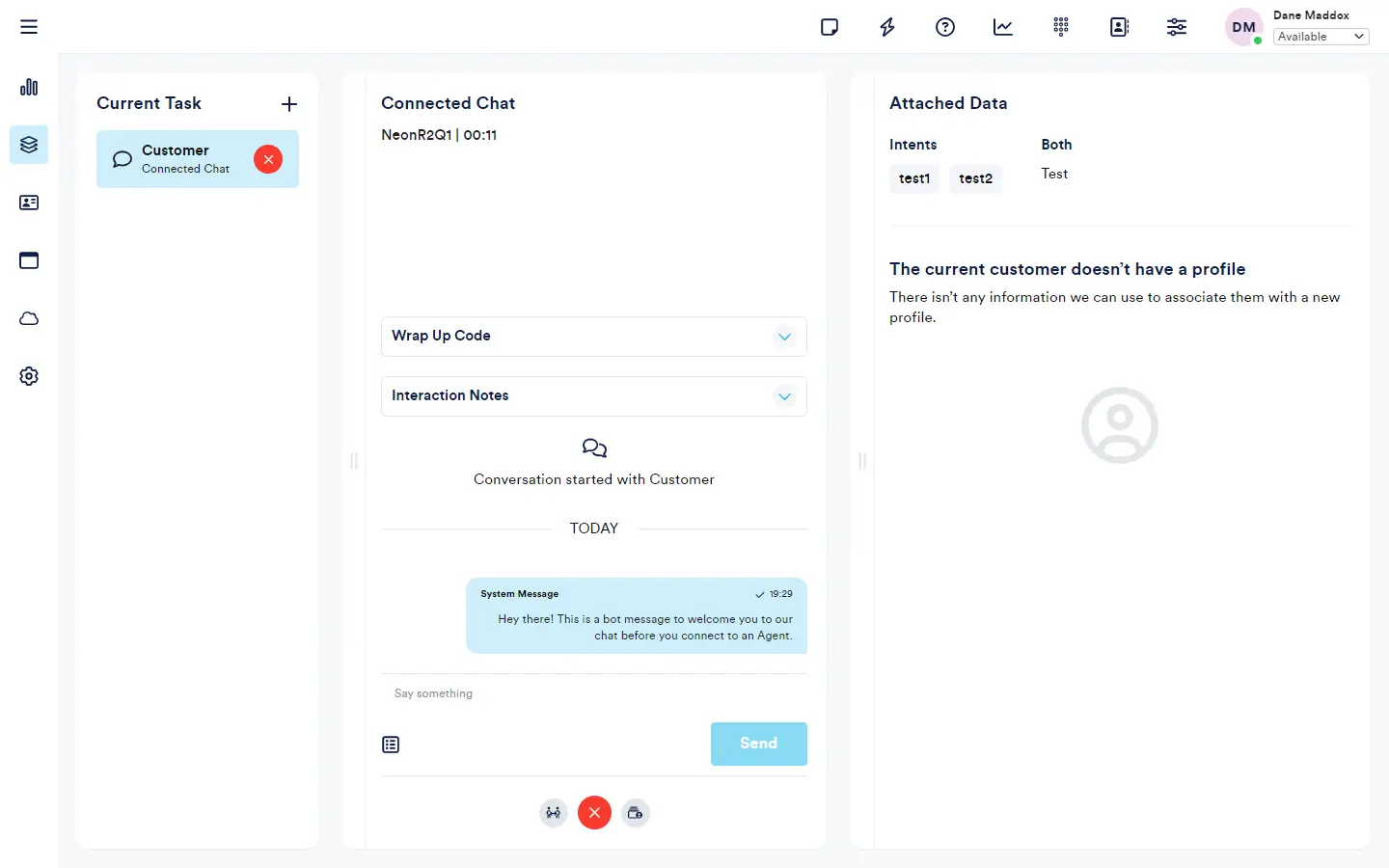1389x868 pixels.
Task: Open the dial pad grid icon
Action: [1061, 27]
